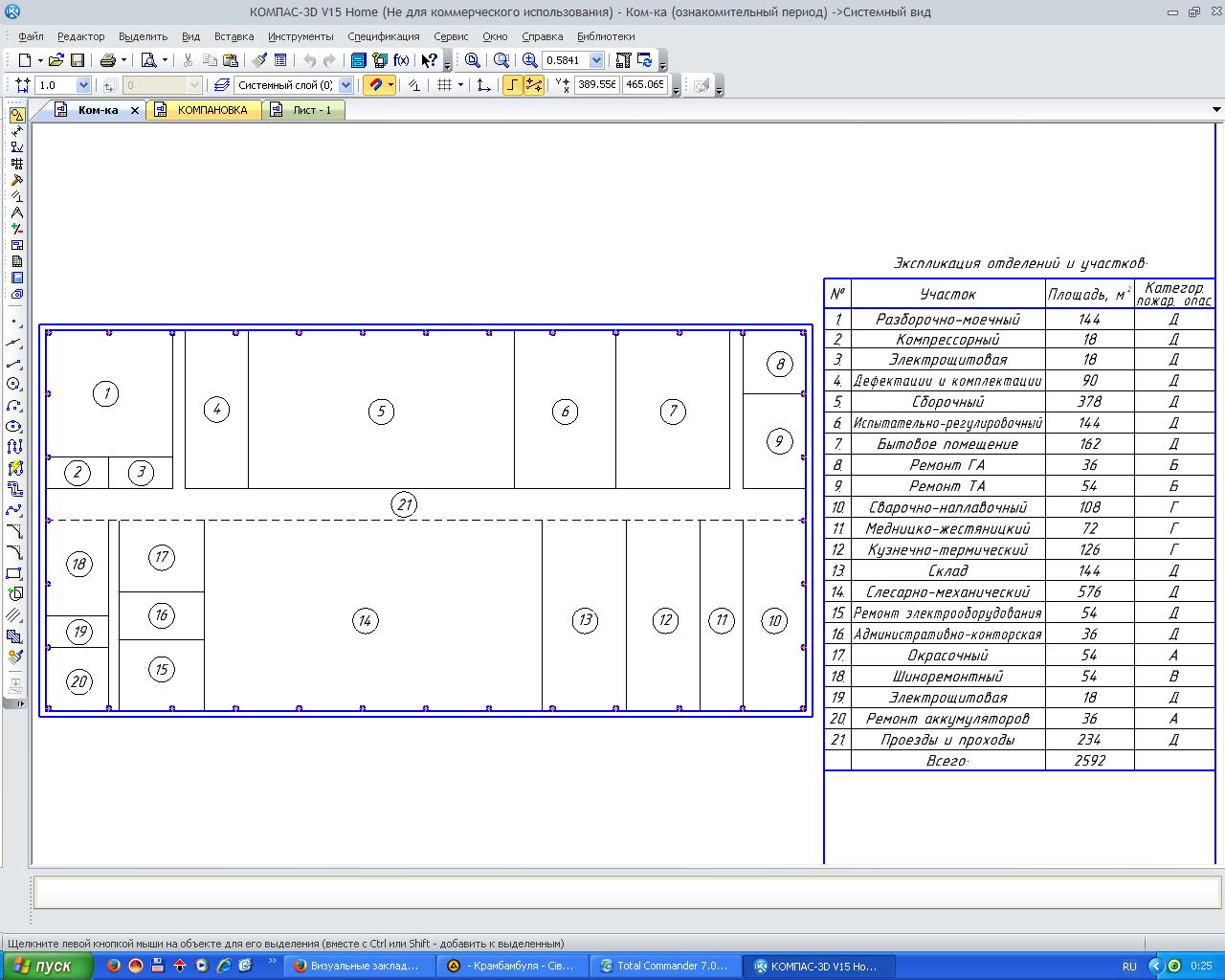Viewport: 1225px width, 980px height.
Task: Switch to the КОМПАНОВКА tab
Action: pos(204,110)
